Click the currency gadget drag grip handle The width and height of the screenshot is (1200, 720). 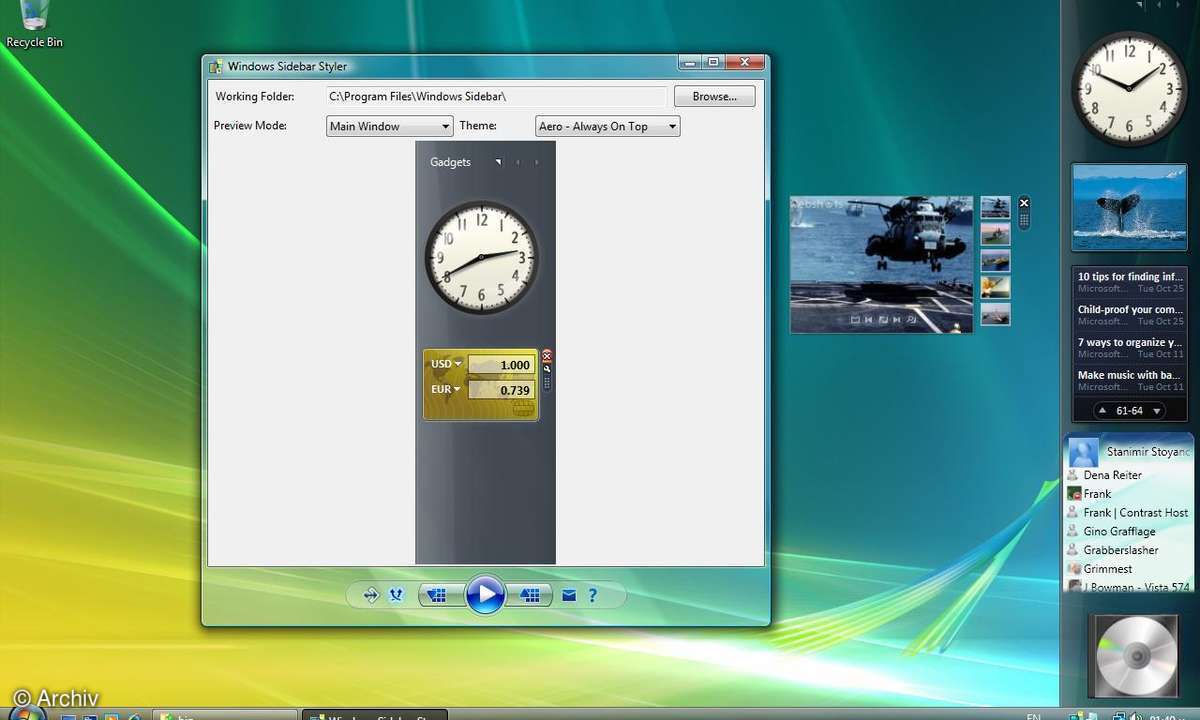(x=547, y=382)
